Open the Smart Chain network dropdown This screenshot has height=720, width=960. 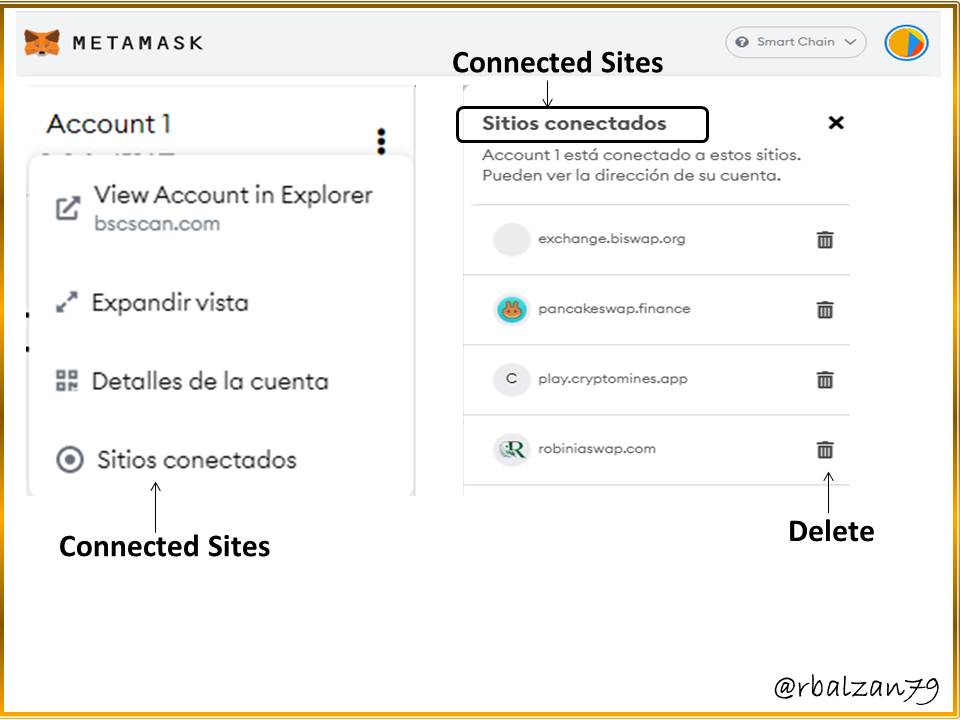click(795, 42)
